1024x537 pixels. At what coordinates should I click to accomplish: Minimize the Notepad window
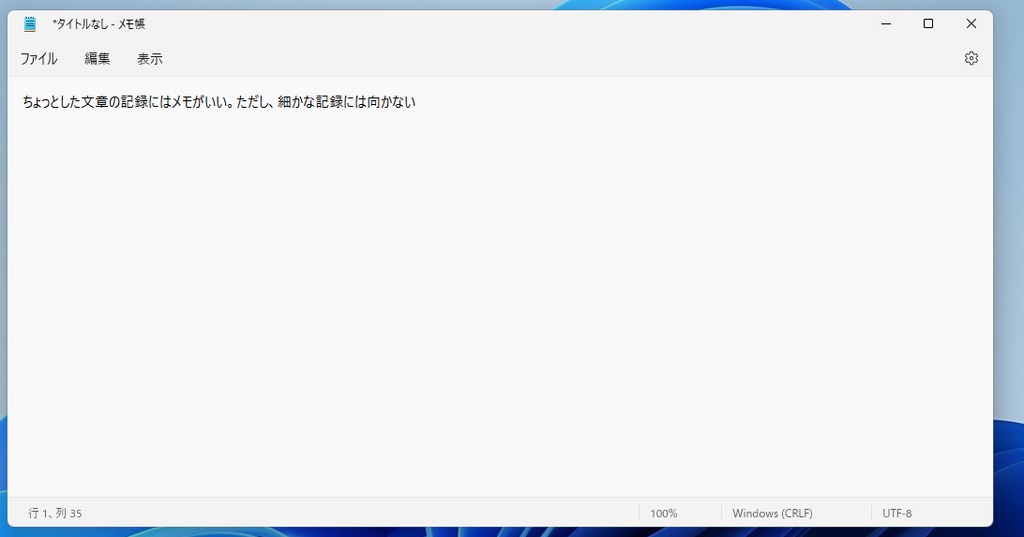click(x=886, y=24)
